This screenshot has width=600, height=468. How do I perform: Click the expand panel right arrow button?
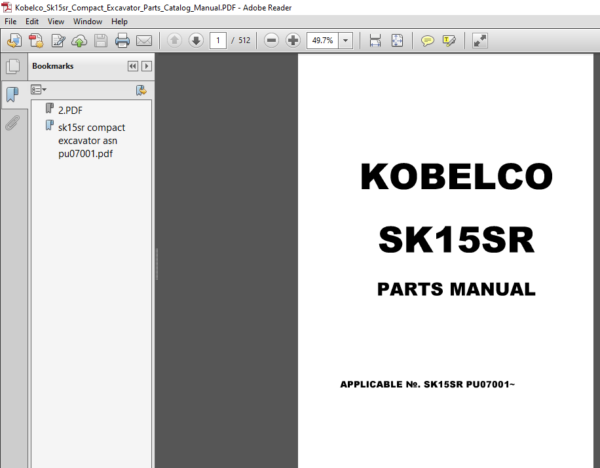point(146,66)
